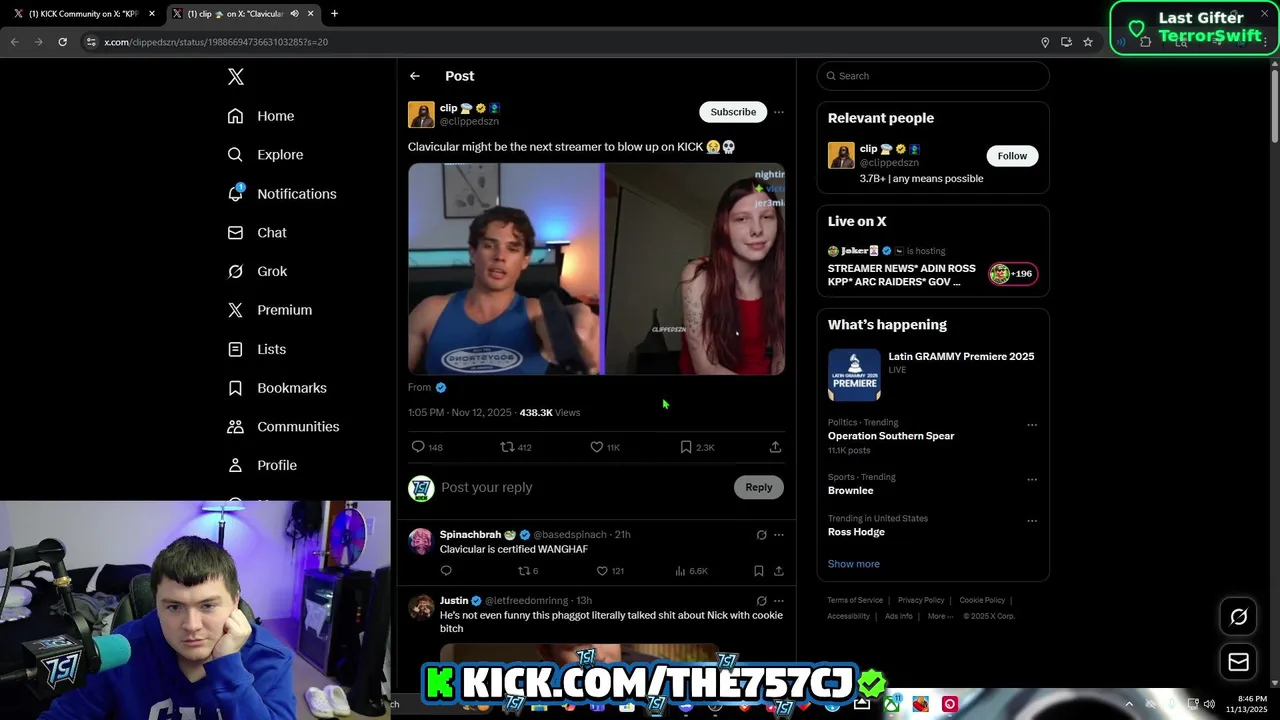
Task: Click the 438.3K Views count
Action: (x=550, y=412)
